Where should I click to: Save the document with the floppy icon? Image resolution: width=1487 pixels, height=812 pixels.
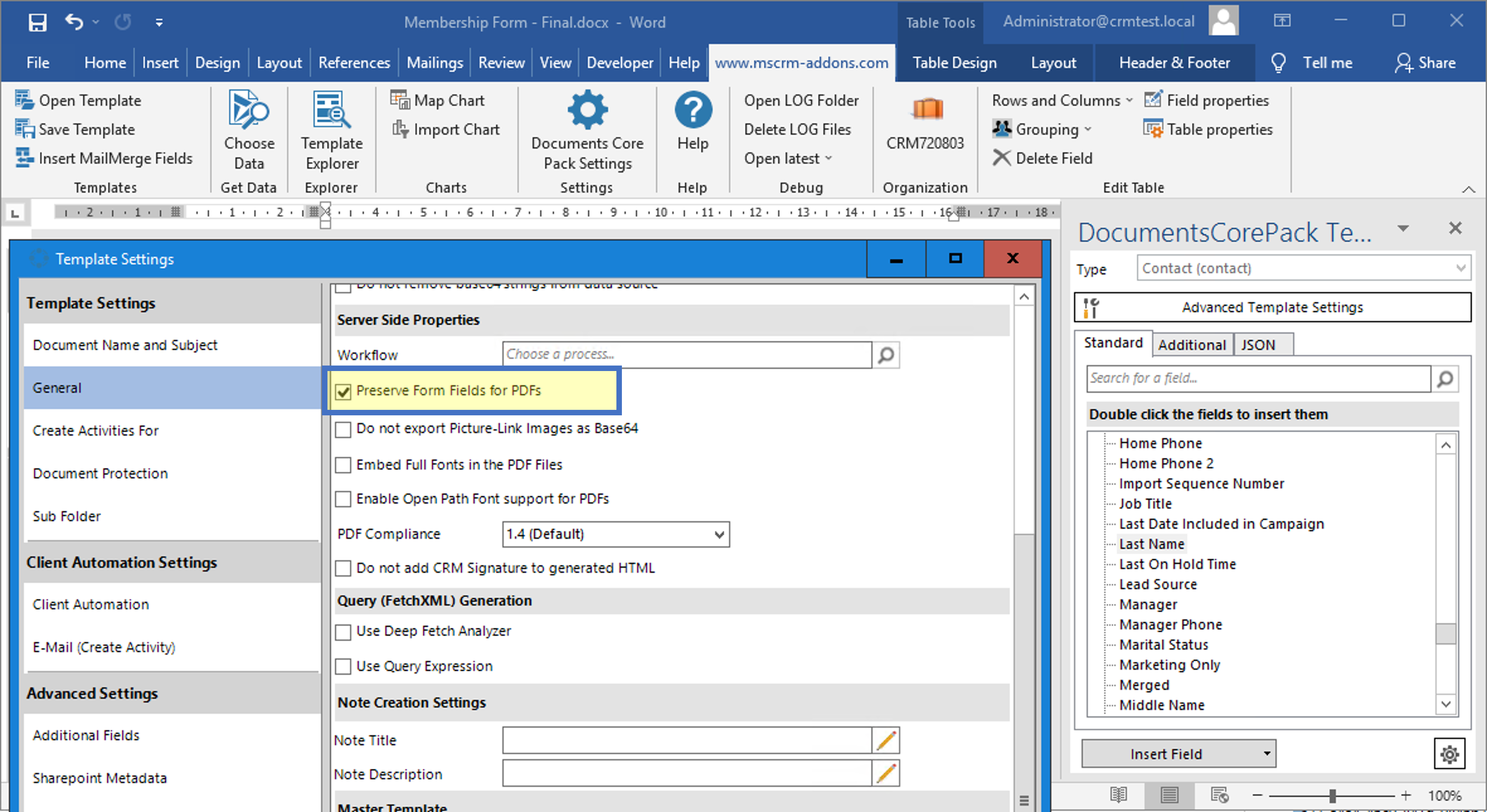click(37, 22)
